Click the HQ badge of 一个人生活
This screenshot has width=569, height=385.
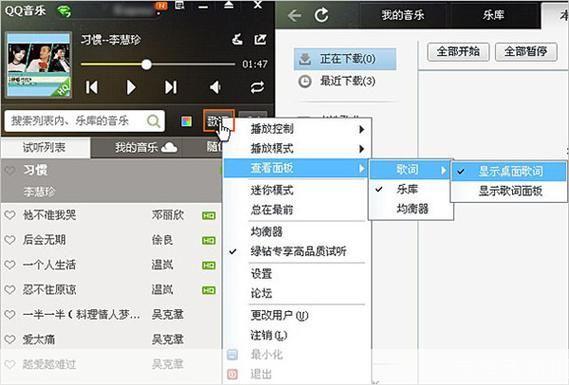[209, 266]
